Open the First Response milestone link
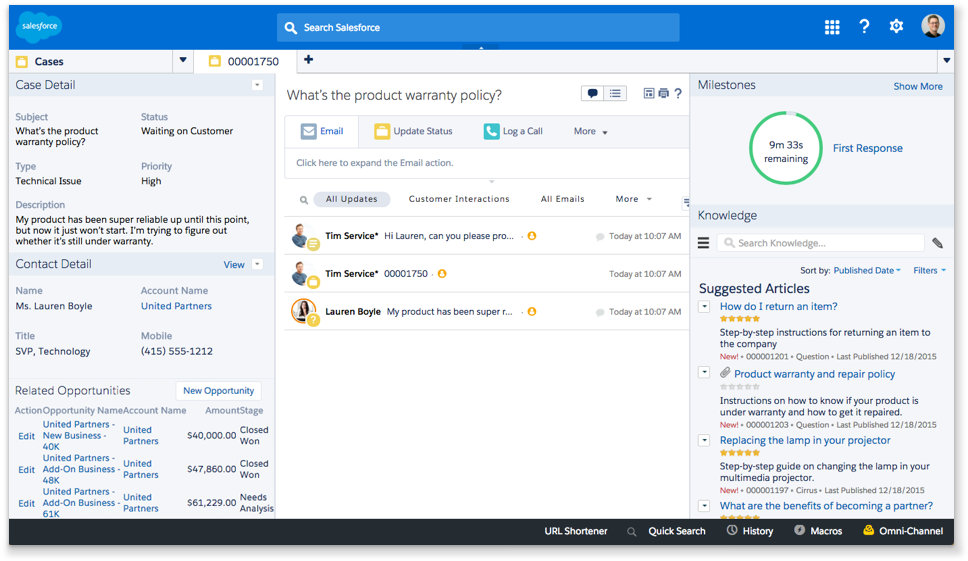 pyautogui.click(x=867, y=148)
